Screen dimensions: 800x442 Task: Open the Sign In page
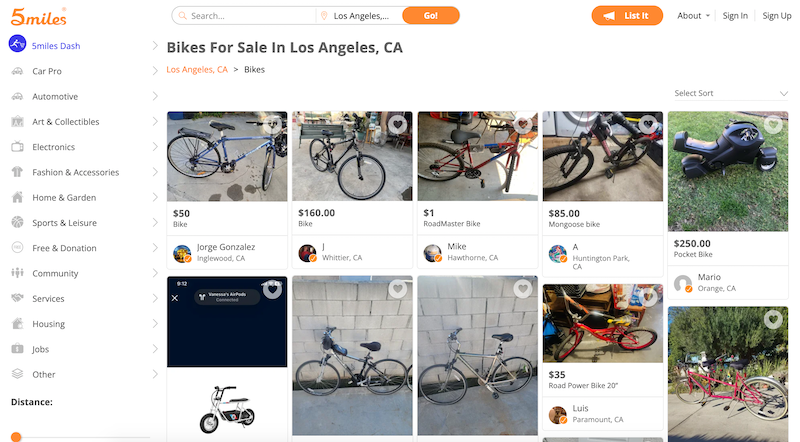click(735, 16)
